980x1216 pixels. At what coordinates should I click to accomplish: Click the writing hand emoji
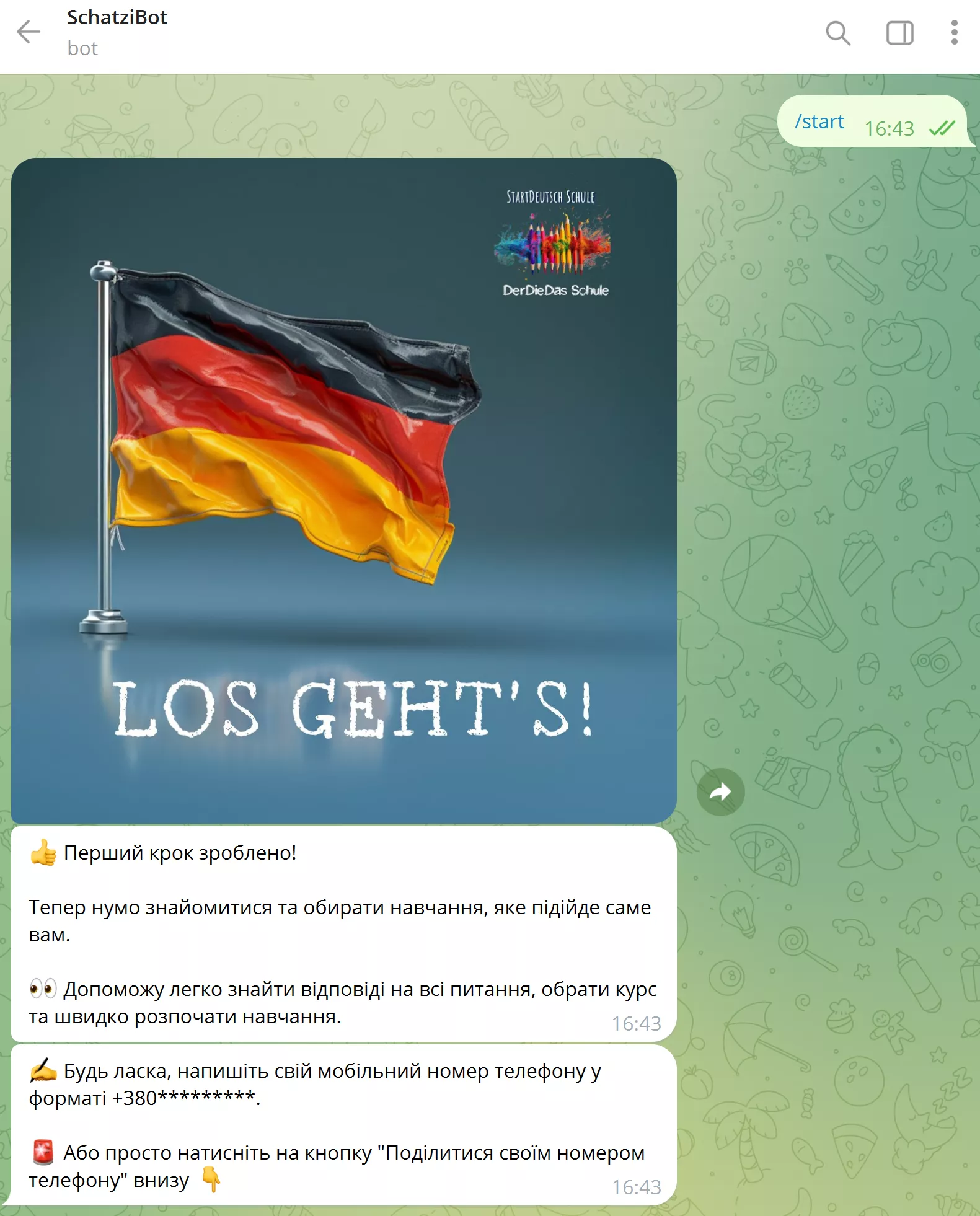(x=43, y=1070)
